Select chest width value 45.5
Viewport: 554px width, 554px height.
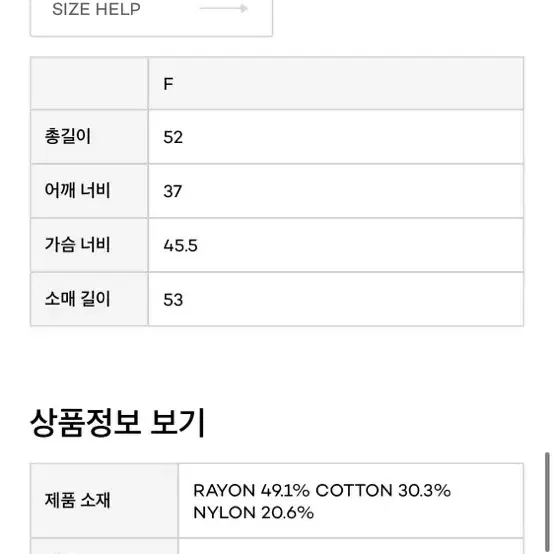pos(180,246)
